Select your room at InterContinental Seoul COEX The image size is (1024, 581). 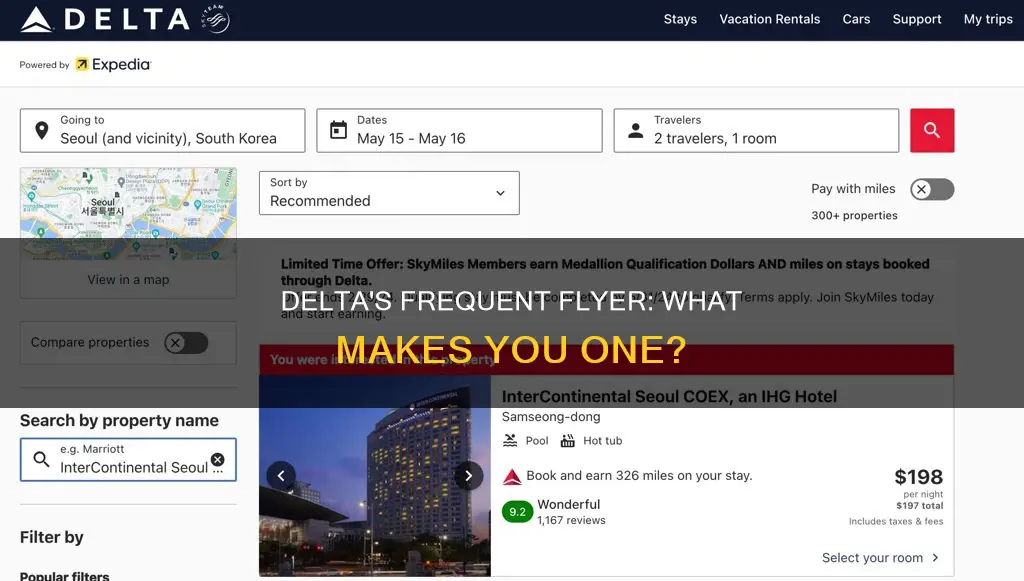874,558
